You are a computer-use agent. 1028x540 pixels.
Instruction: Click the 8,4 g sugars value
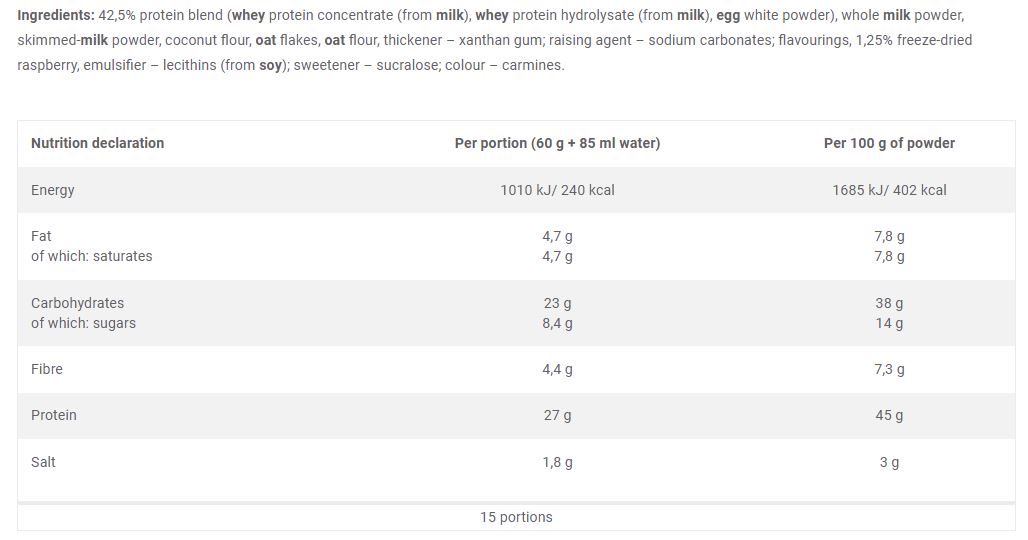tap(557, 323)
